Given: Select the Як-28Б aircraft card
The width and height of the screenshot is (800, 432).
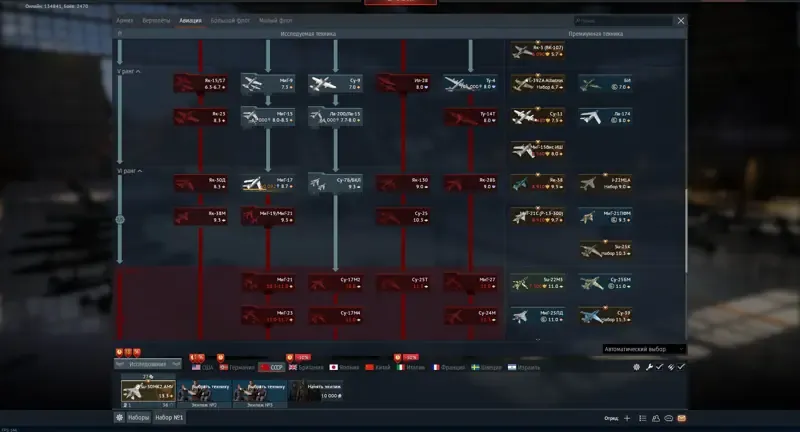Looking at the screenshot, I should tap(470, 183).
